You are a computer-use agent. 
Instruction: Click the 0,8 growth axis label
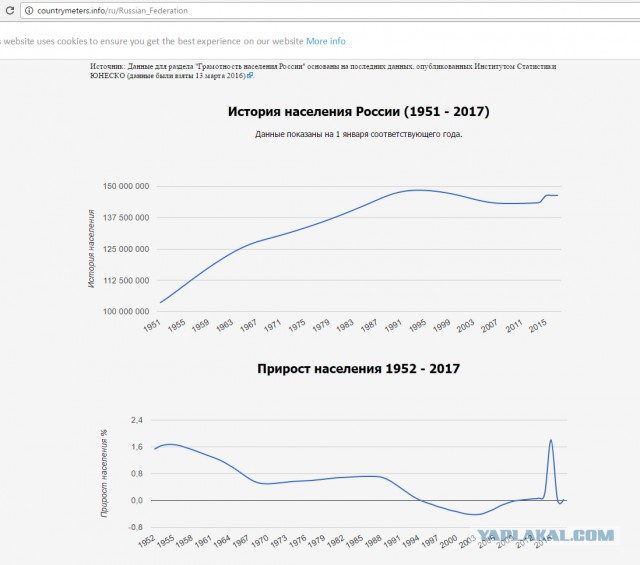coord(137,474)
